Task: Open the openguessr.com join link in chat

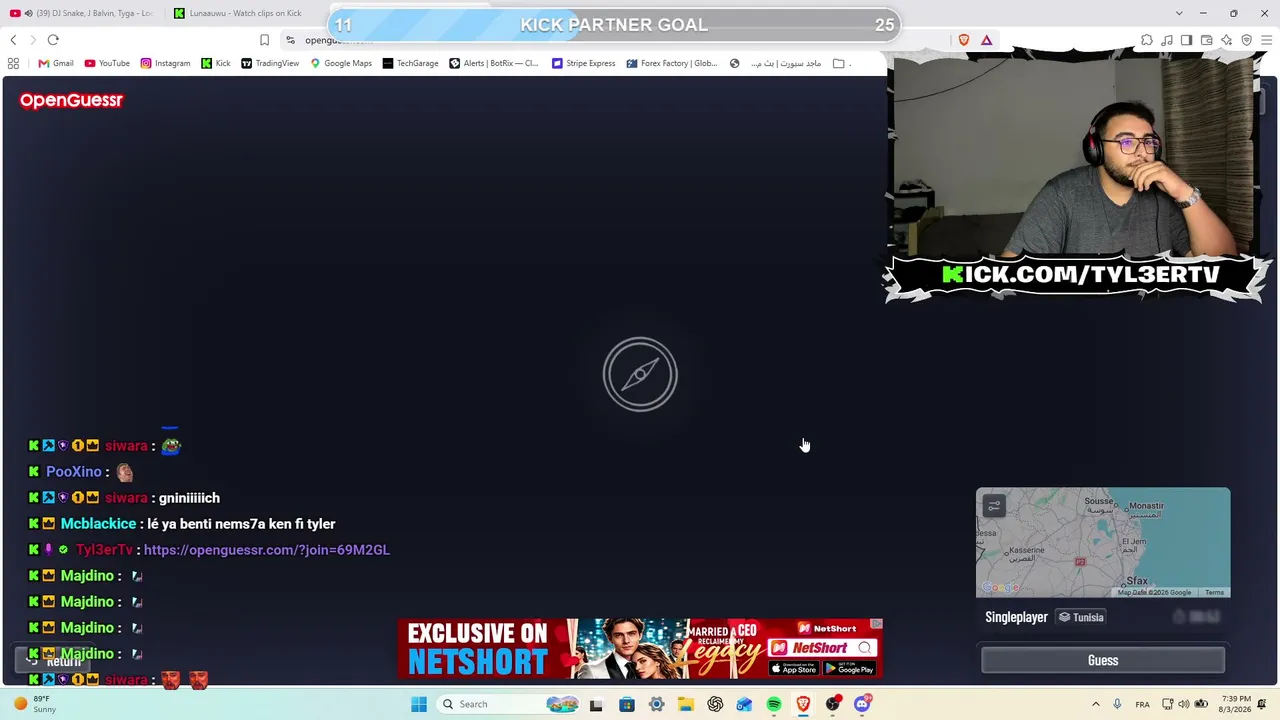Action: 267,550
